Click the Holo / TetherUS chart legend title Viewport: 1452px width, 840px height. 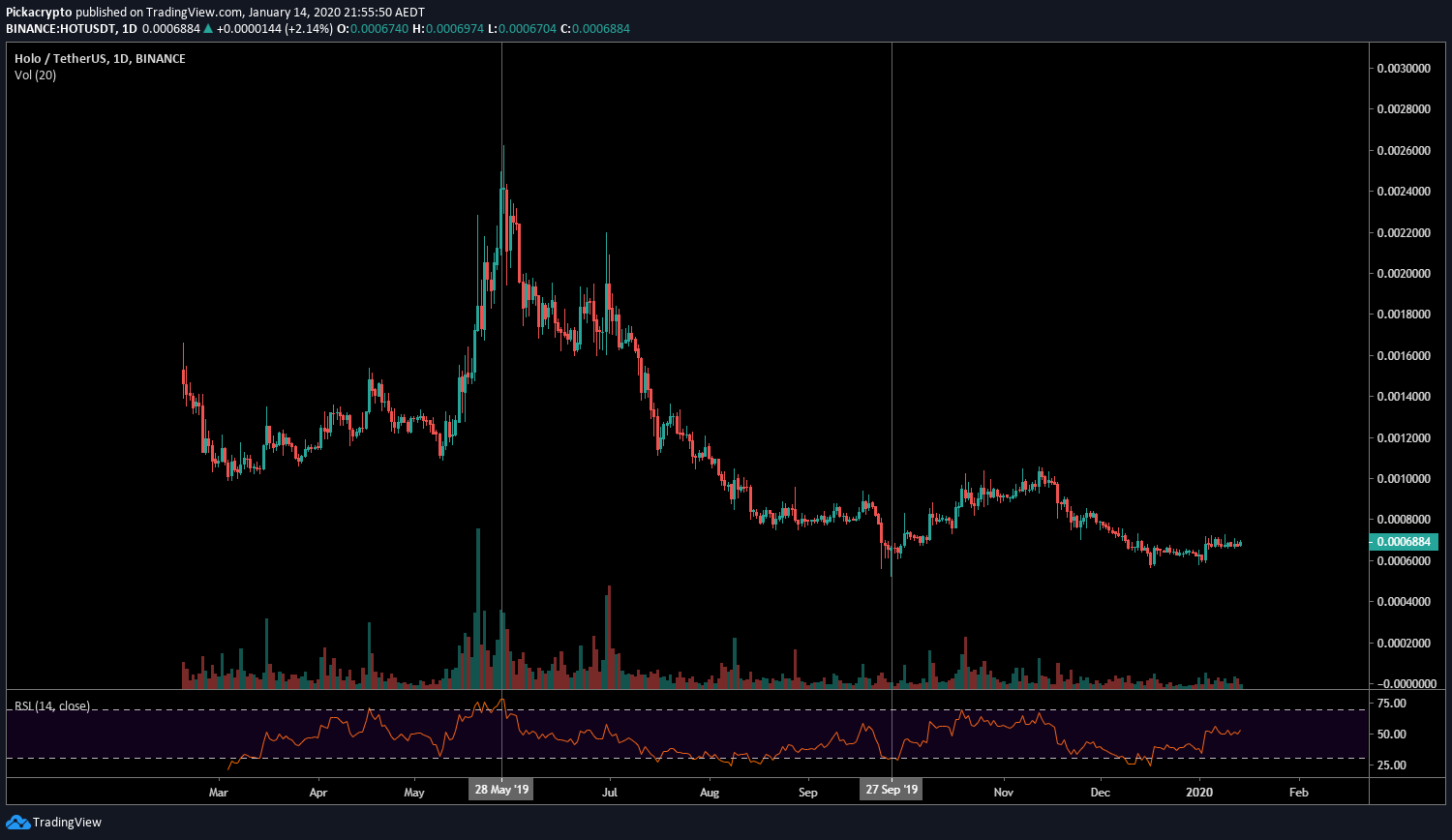point(61,58)
